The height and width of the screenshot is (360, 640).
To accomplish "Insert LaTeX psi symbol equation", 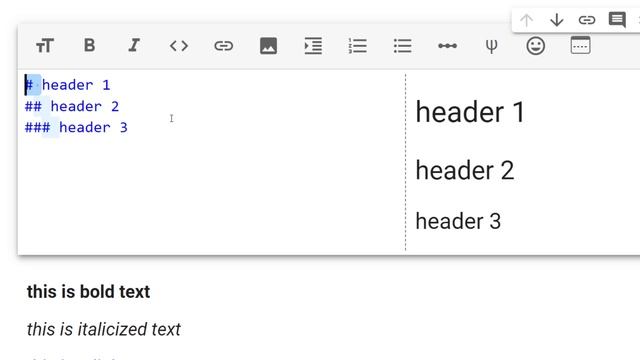I will [x=491, y=46].
